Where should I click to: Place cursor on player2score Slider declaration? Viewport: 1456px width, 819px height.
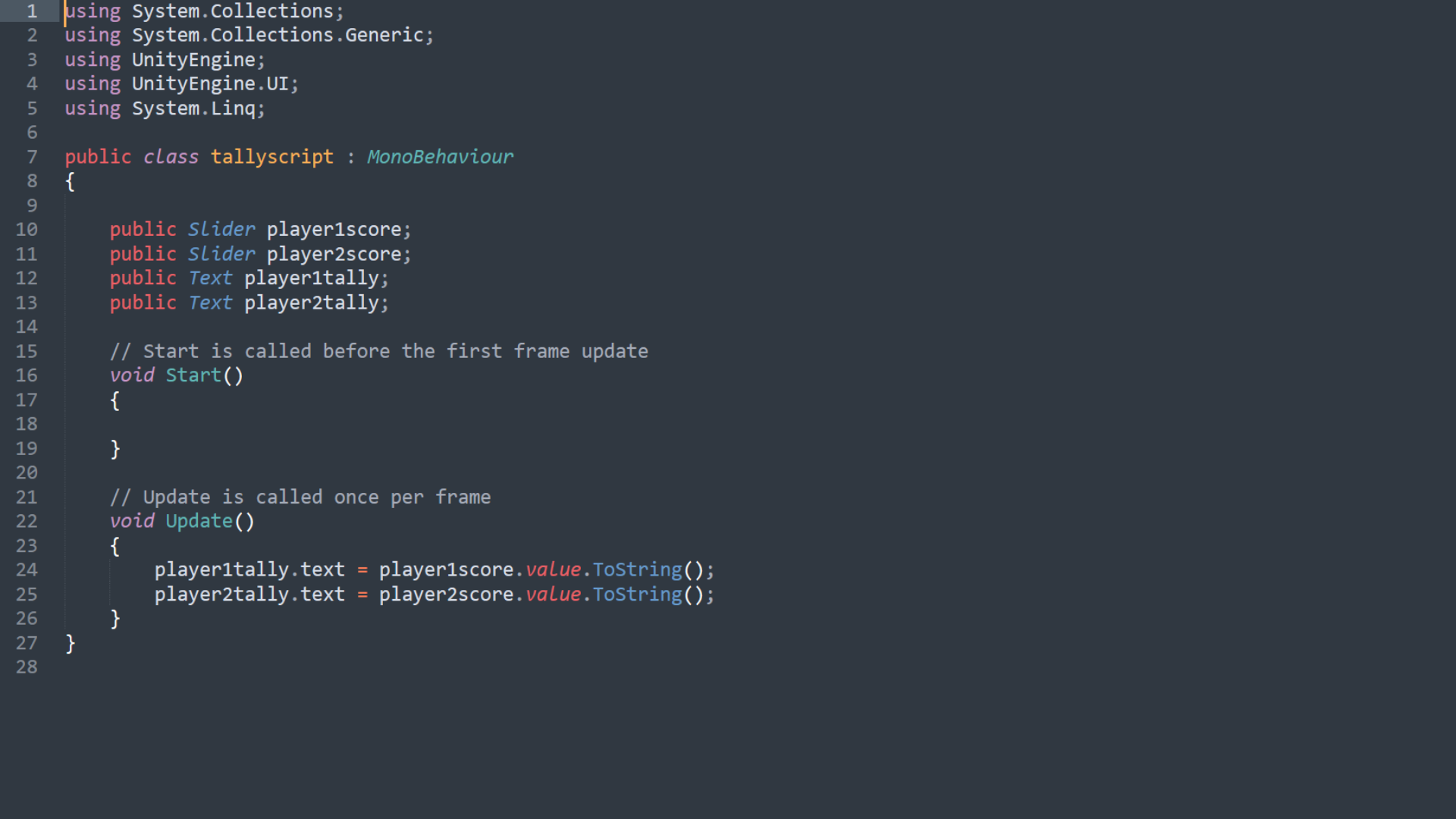point(260,254)
